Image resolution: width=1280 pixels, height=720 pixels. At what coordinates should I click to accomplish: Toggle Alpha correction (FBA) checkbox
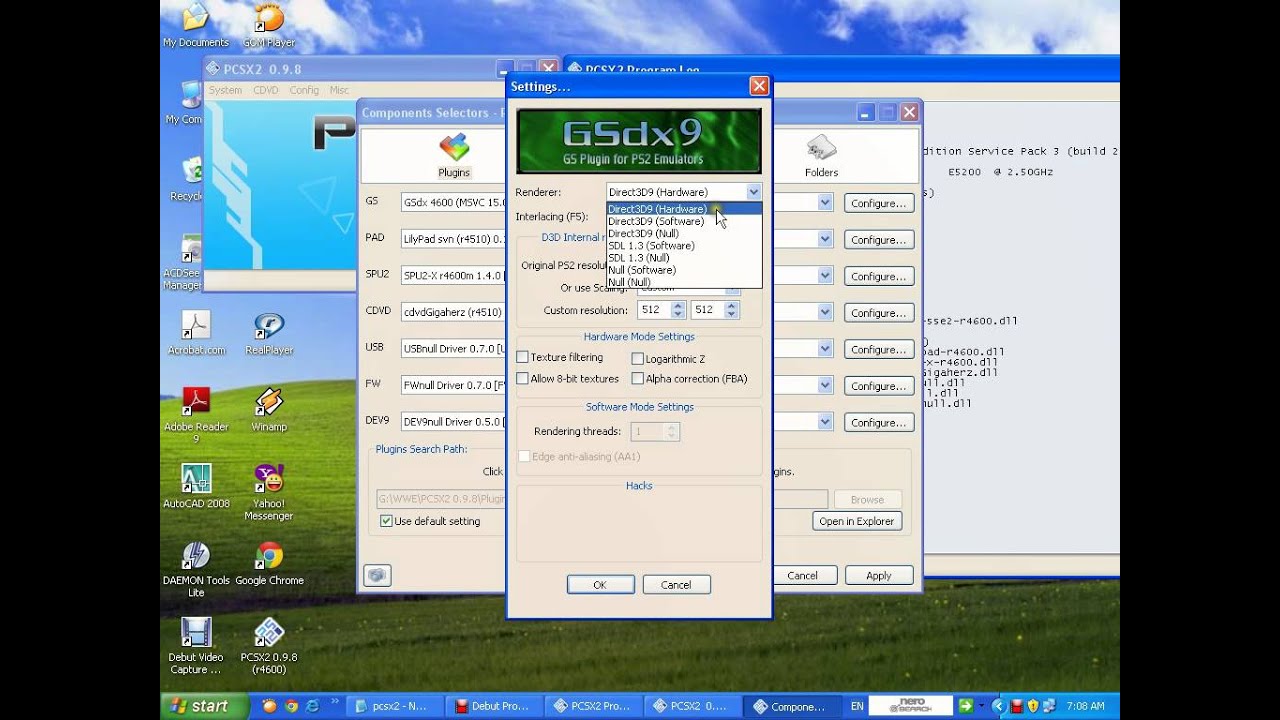click(637, 379)
